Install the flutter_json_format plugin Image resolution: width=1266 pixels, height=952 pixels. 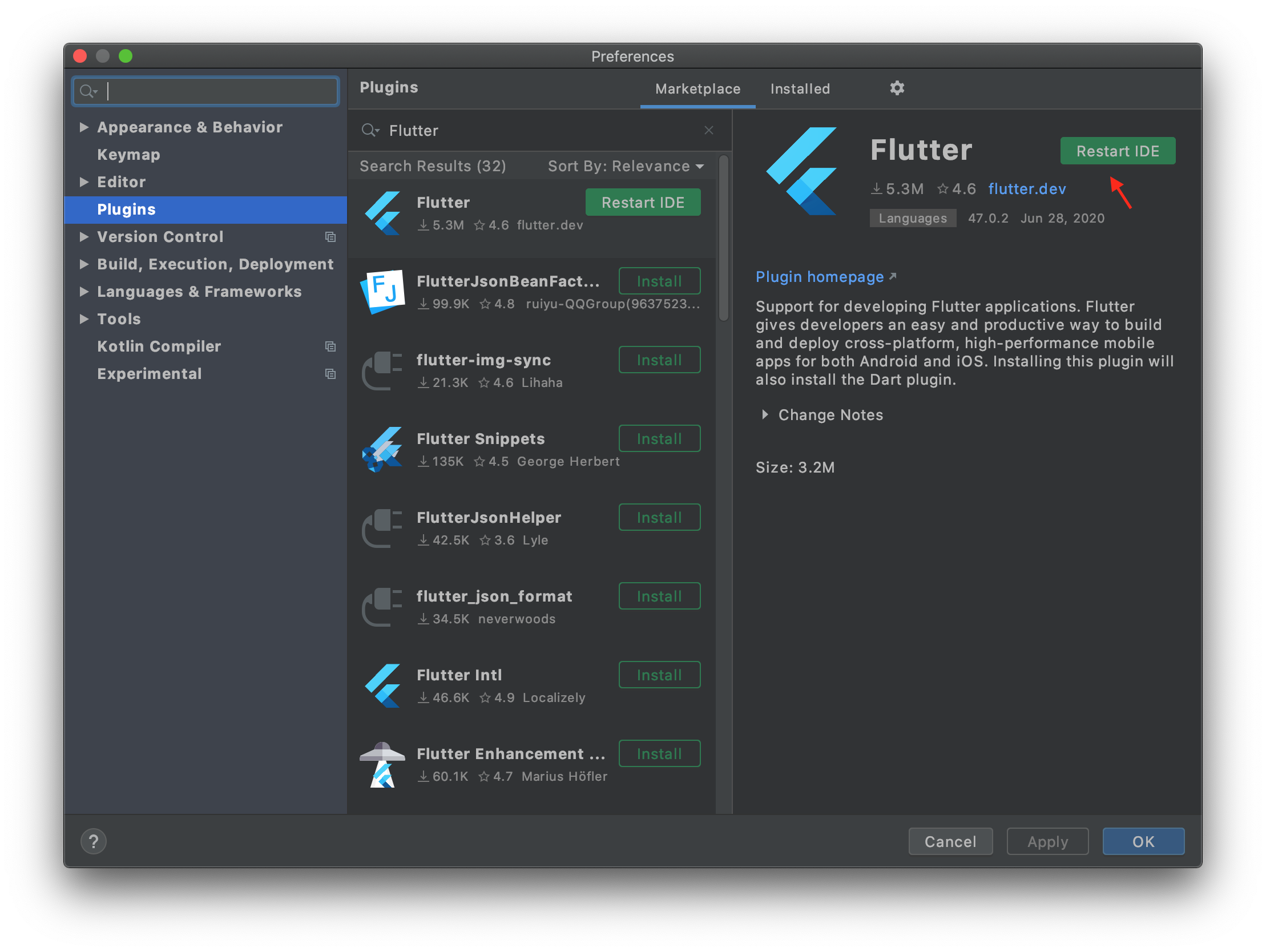click(x=659, y=596)
